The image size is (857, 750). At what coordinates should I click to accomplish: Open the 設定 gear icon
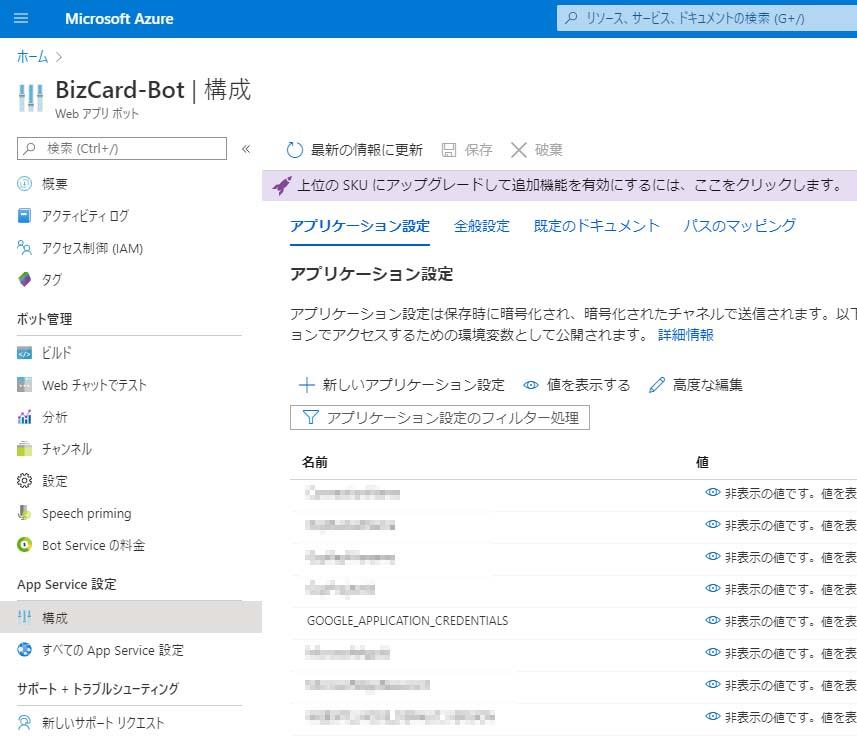[x=25, y=481]
